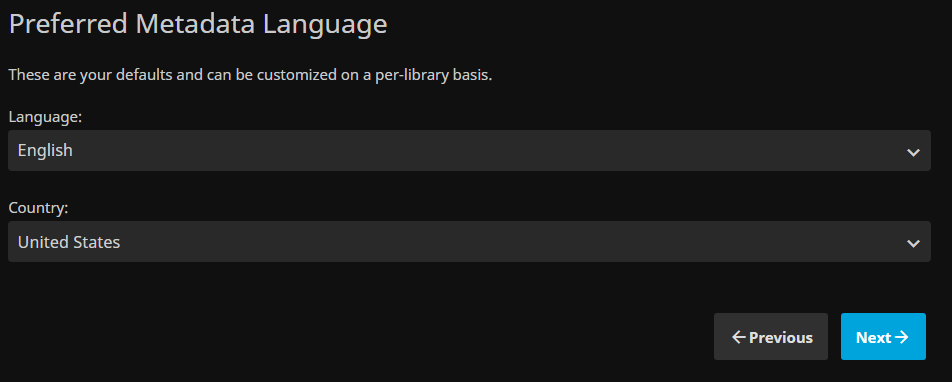This screenshot has height=382, width=952.
Task: Open the Country dropdown showing United States
Action: click(469, 242)
